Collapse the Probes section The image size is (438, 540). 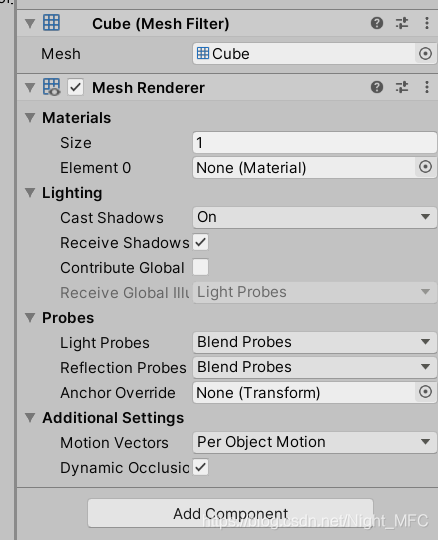tap(30, 318)
